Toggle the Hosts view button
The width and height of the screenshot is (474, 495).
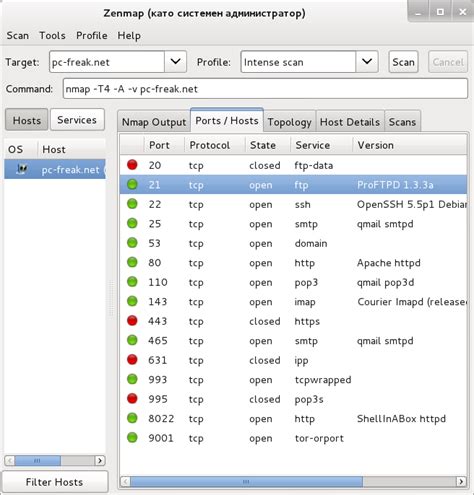[x=27, y=120]
